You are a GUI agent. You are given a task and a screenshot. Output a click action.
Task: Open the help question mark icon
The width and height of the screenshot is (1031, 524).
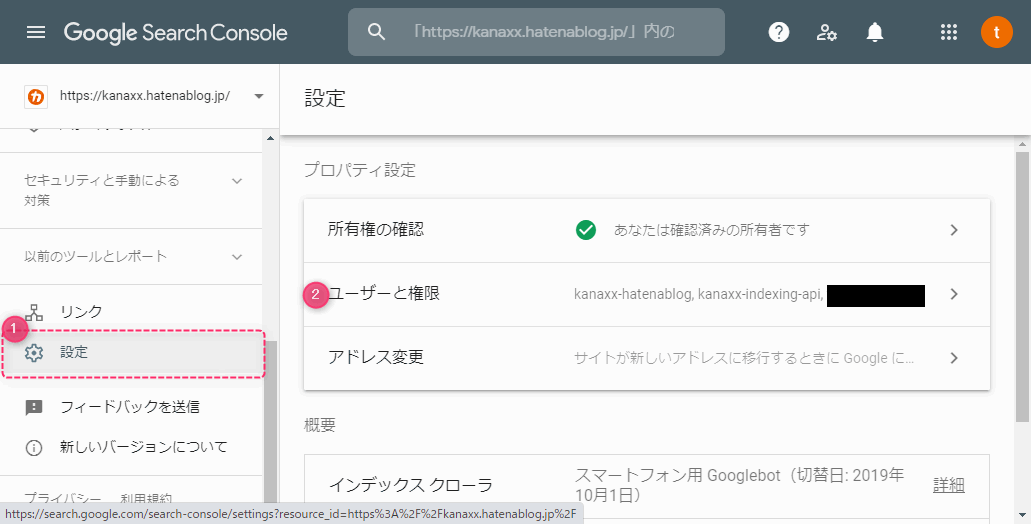tap(779, 32)
